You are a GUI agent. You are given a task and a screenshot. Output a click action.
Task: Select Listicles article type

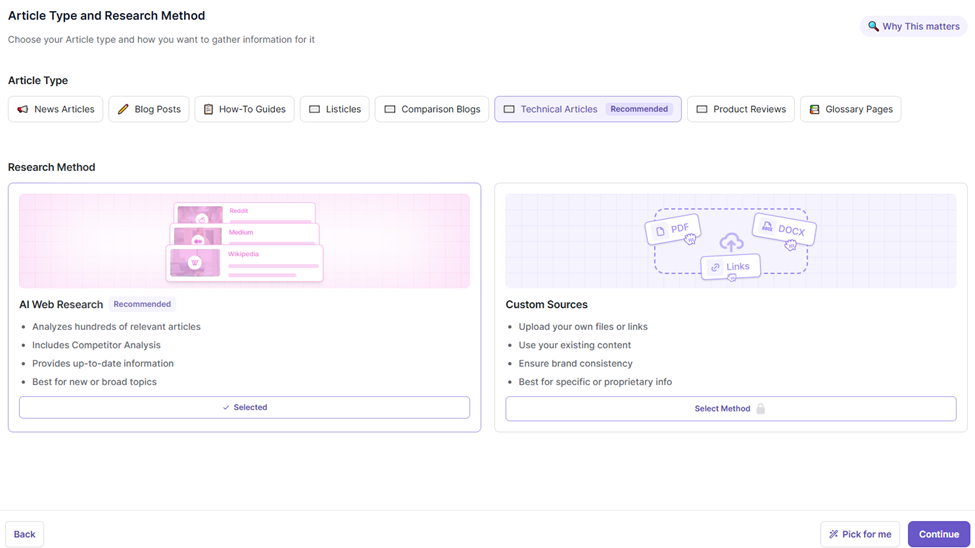(335, 109)
